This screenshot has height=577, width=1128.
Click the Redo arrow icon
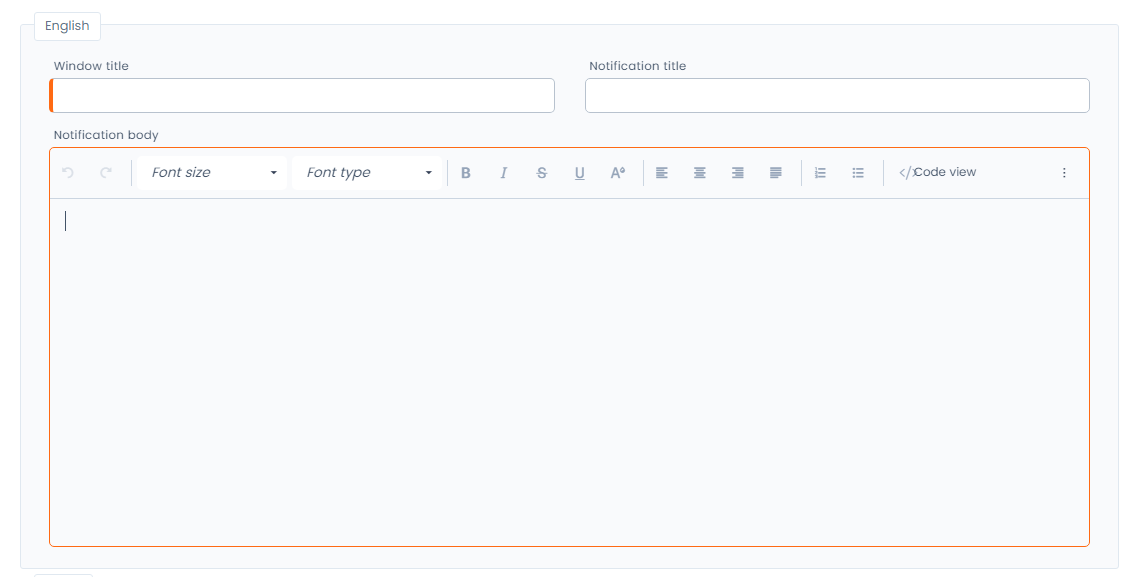pyautogui.click(x=106, y=173)
